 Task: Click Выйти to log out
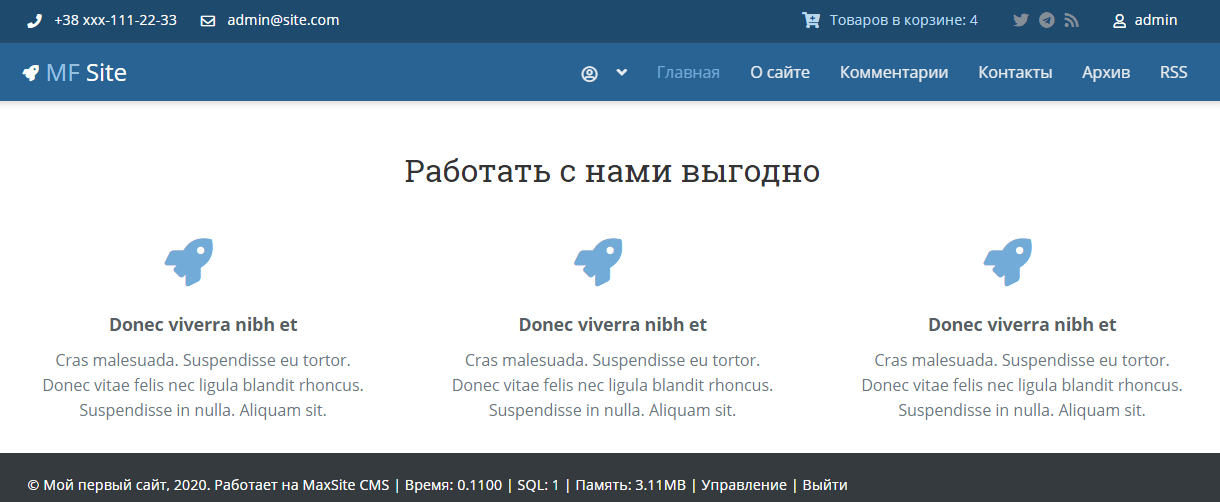click(x=825, y=485)
